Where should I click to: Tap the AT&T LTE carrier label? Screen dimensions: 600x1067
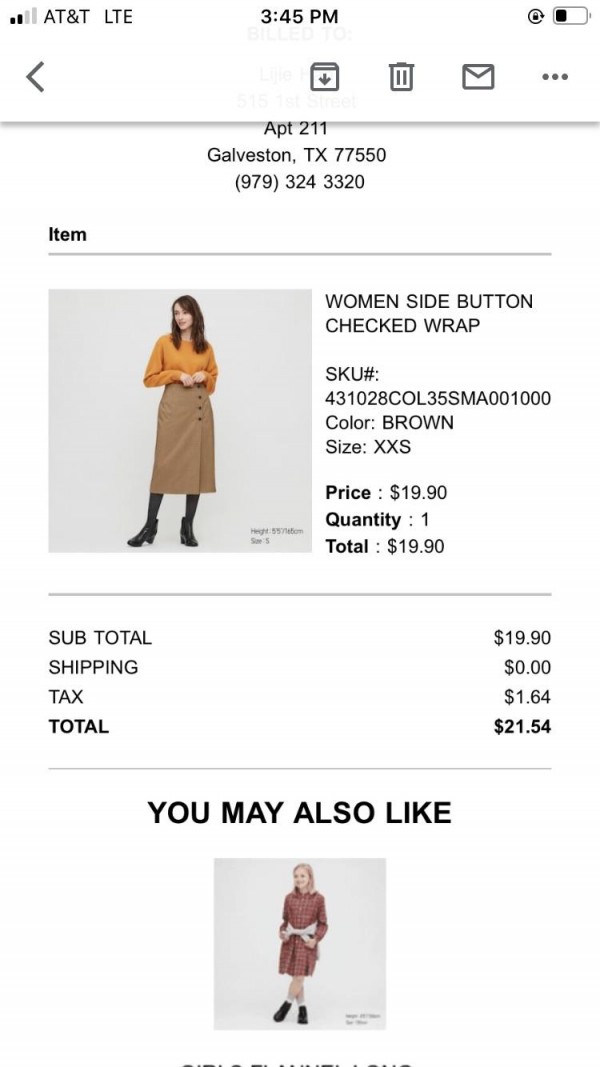pyautogui.click(x=88, y=16)
